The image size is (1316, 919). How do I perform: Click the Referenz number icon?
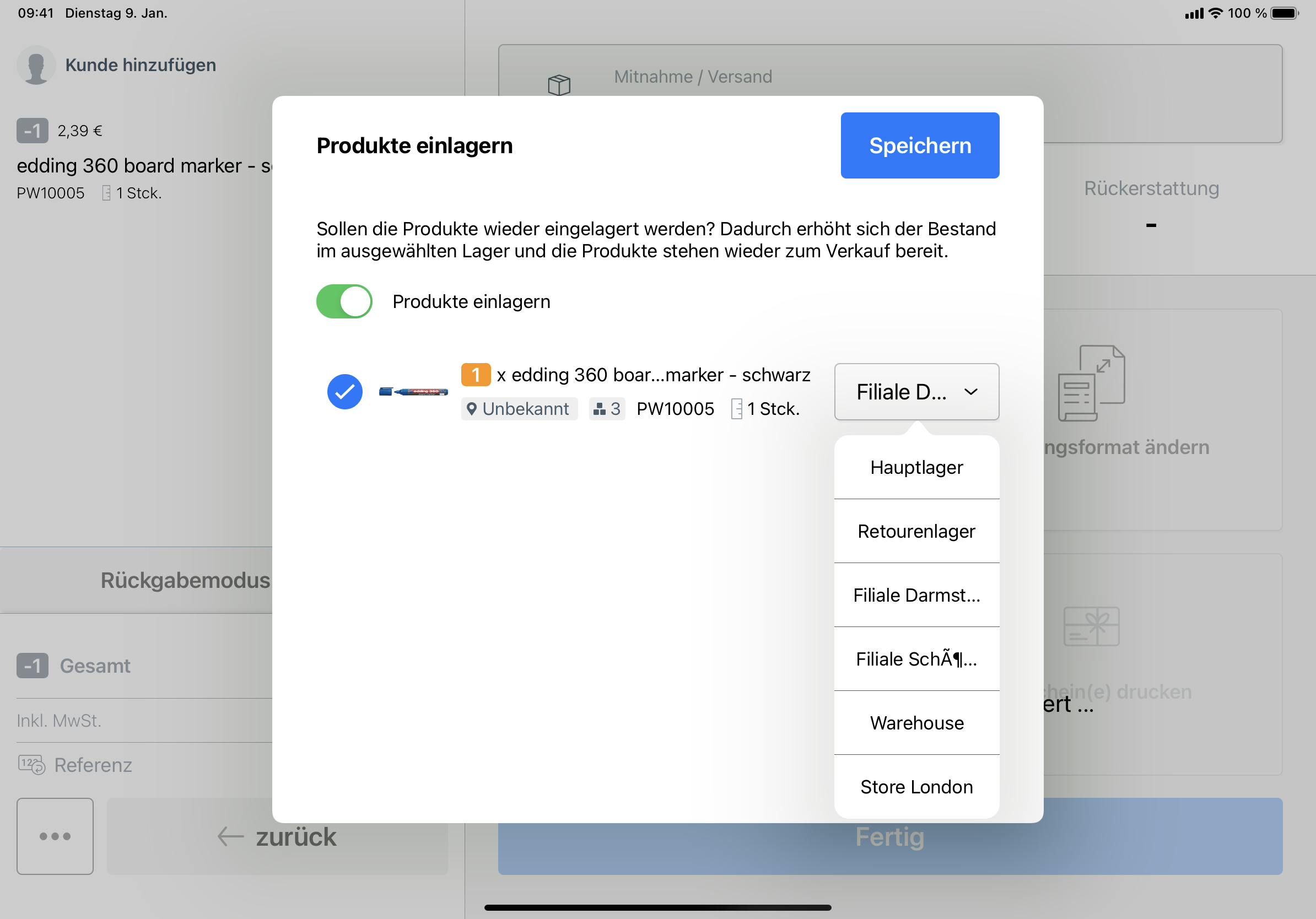click(31, 765)
